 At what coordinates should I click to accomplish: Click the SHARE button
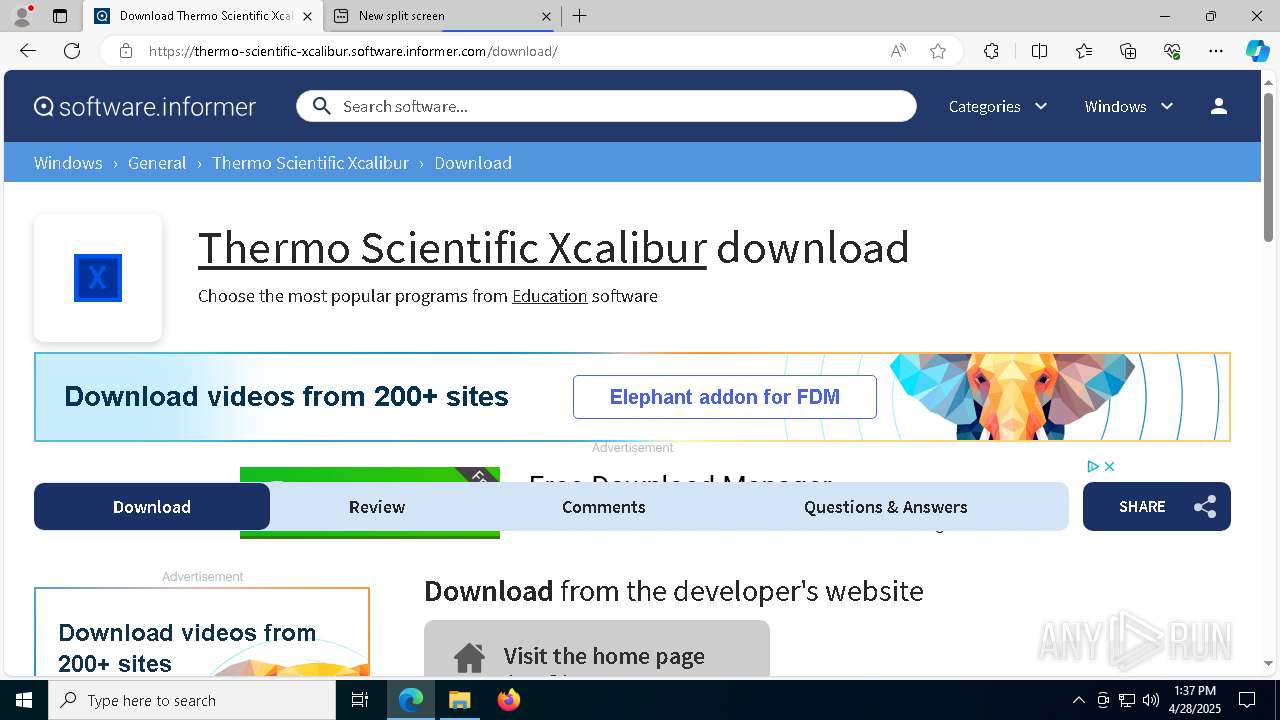(1157, 507)
